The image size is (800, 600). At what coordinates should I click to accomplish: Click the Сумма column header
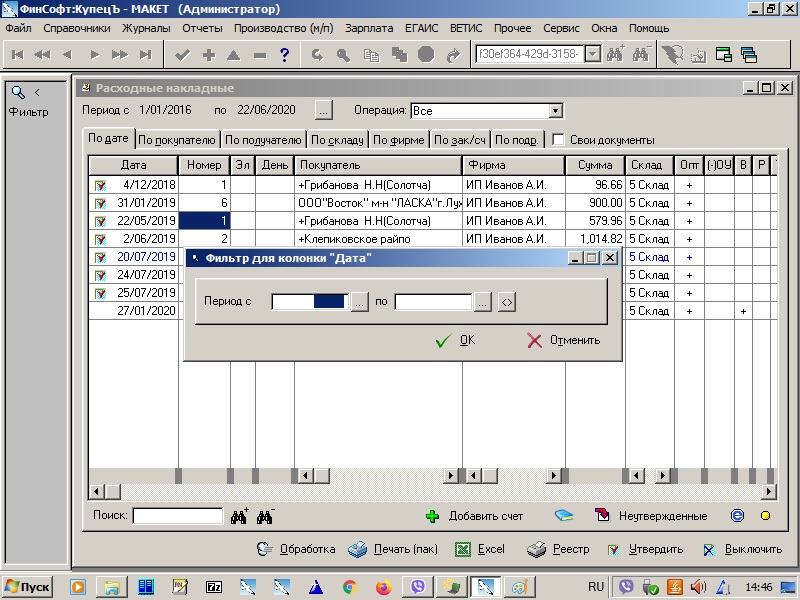[595, 165]
